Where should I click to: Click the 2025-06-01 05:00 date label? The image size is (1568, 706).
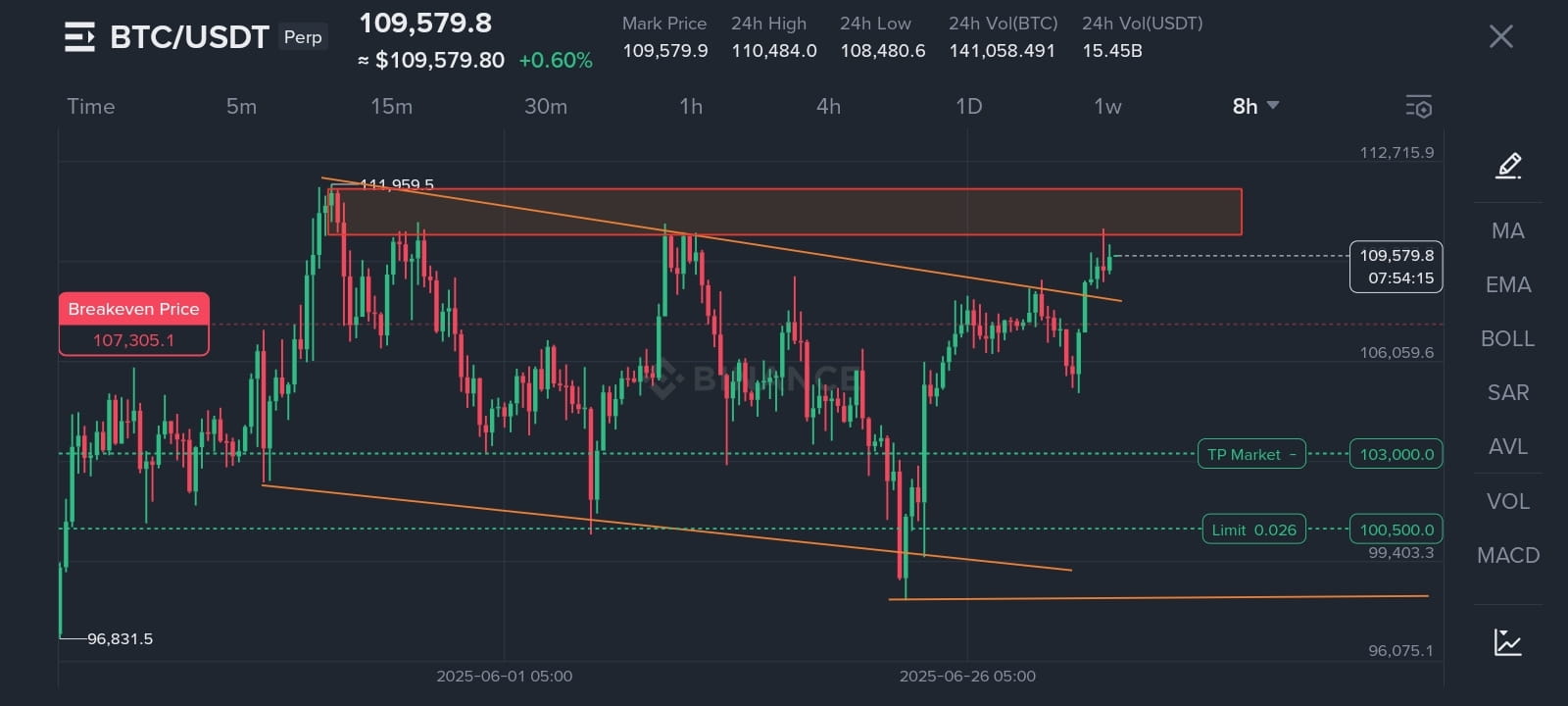point(505,676)
